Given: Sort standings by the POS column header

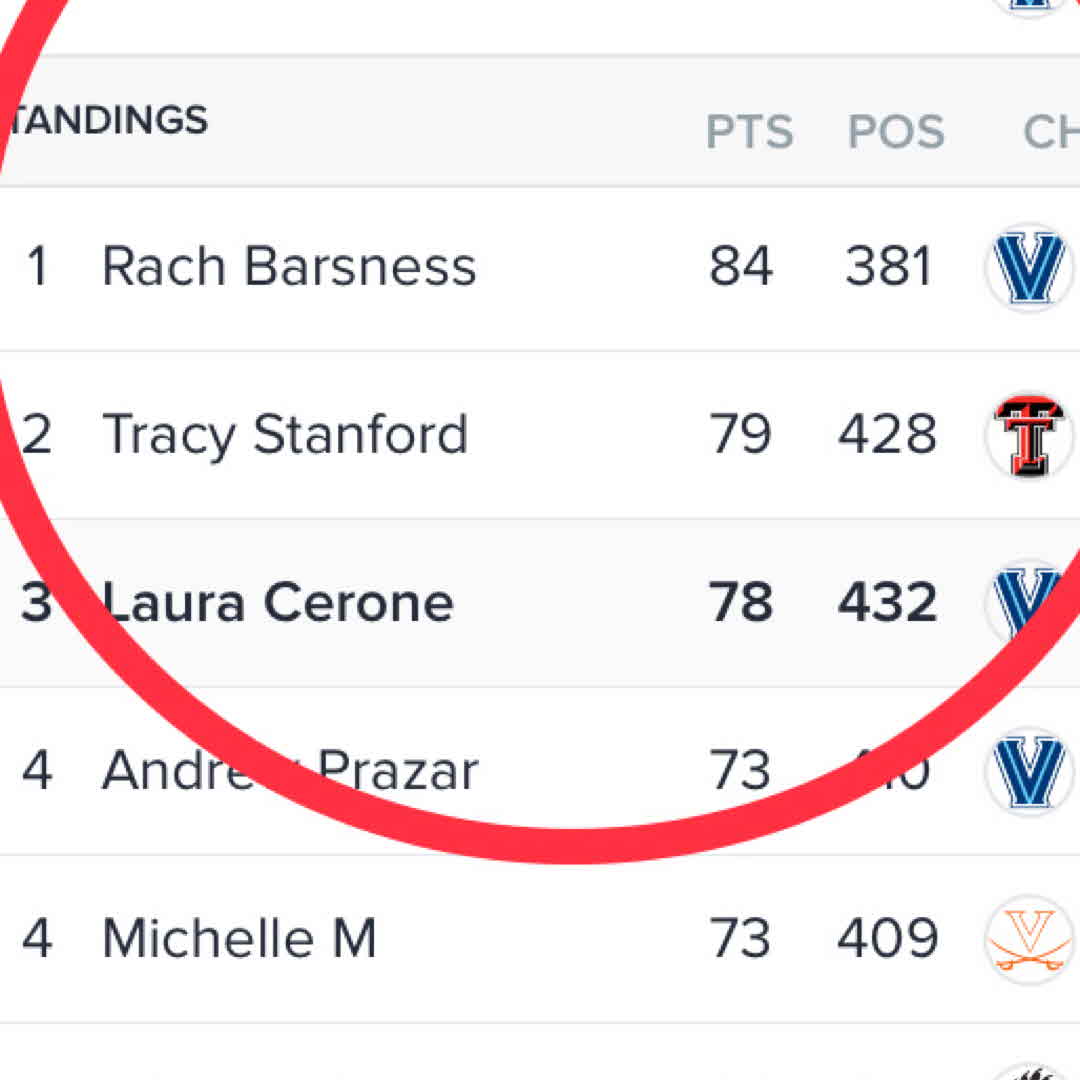Looking at the screenshot, I should coord(896,132).
